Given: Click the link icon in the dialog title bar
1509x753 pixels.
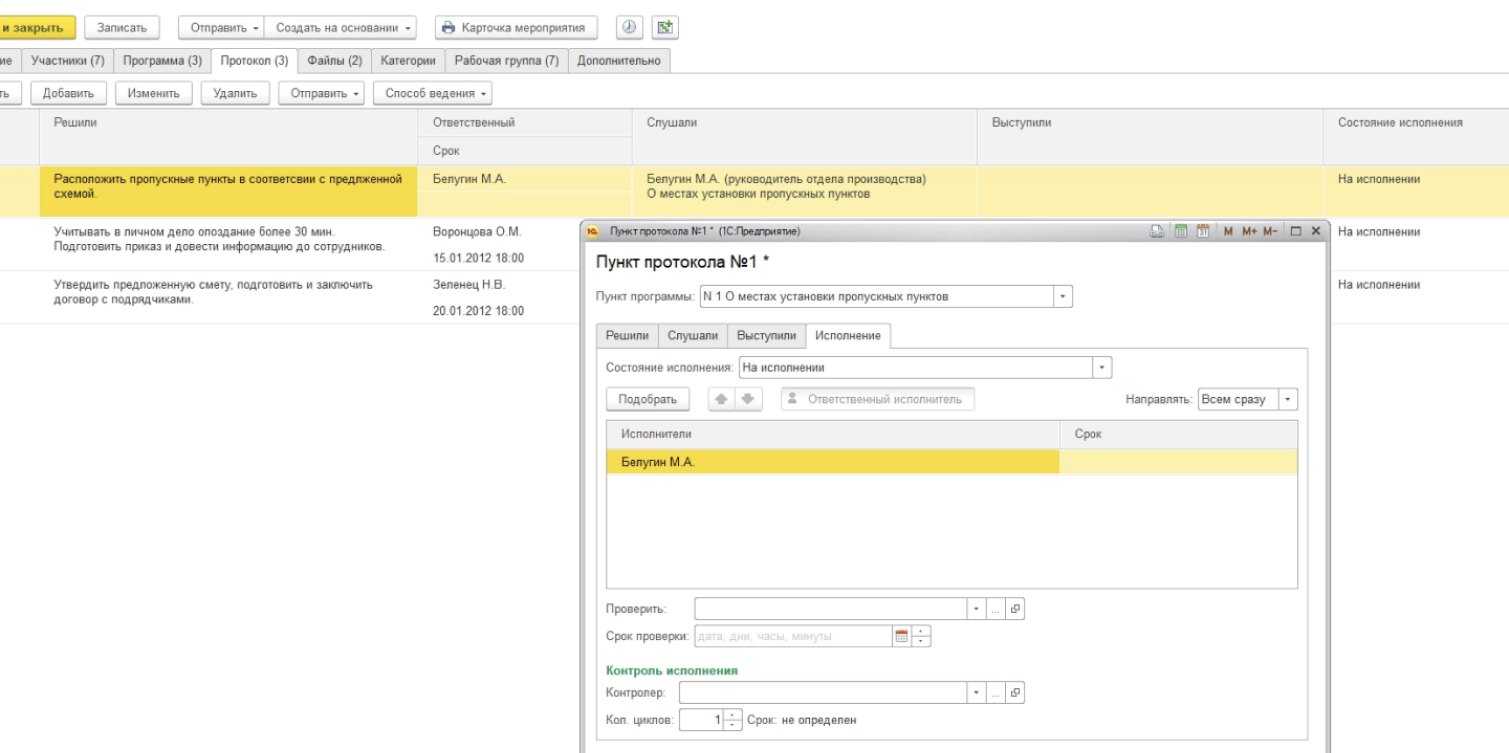Looking at the screenshot, I should (1157, 231).
